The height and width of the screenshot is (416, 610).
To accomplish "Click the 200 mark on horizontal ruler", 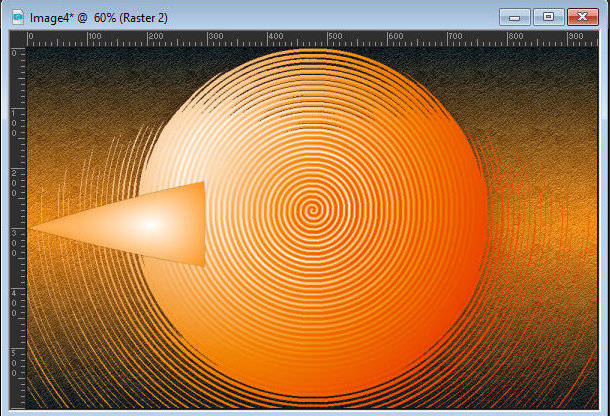I will (x=153, y=38).
